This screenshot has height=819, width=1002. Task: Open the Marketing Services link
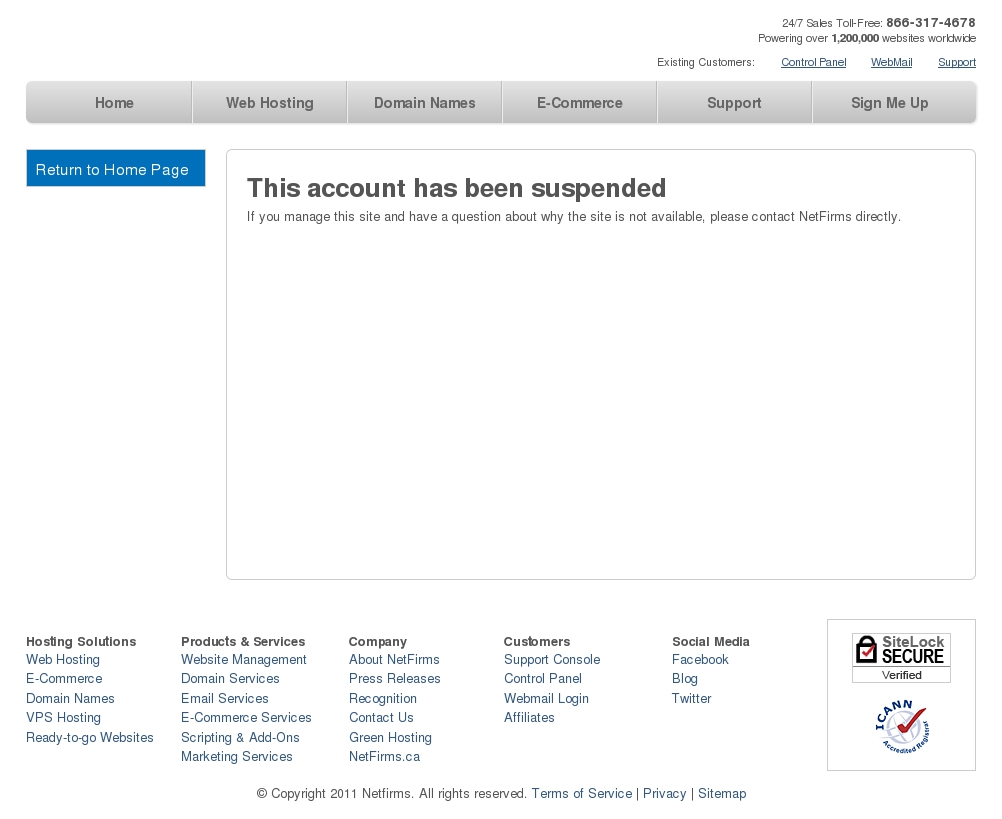[236, 756]
